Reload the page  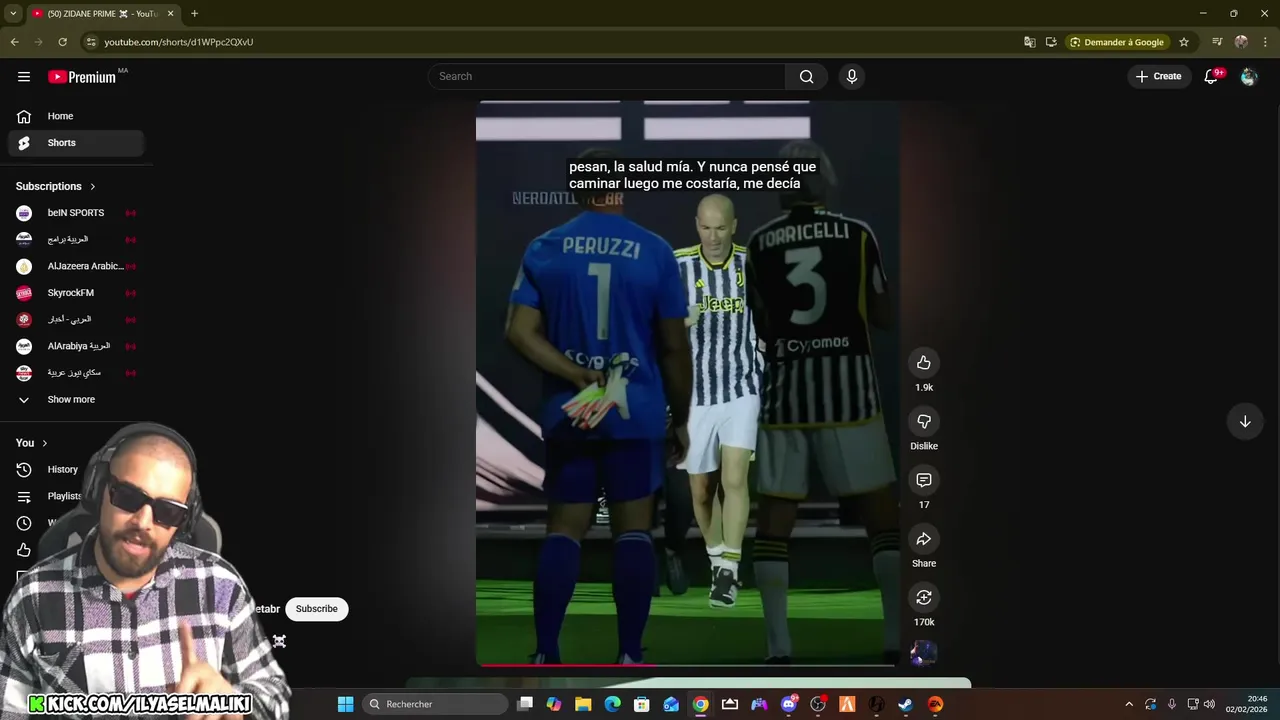pyautogui.click(x=62, y=42)
